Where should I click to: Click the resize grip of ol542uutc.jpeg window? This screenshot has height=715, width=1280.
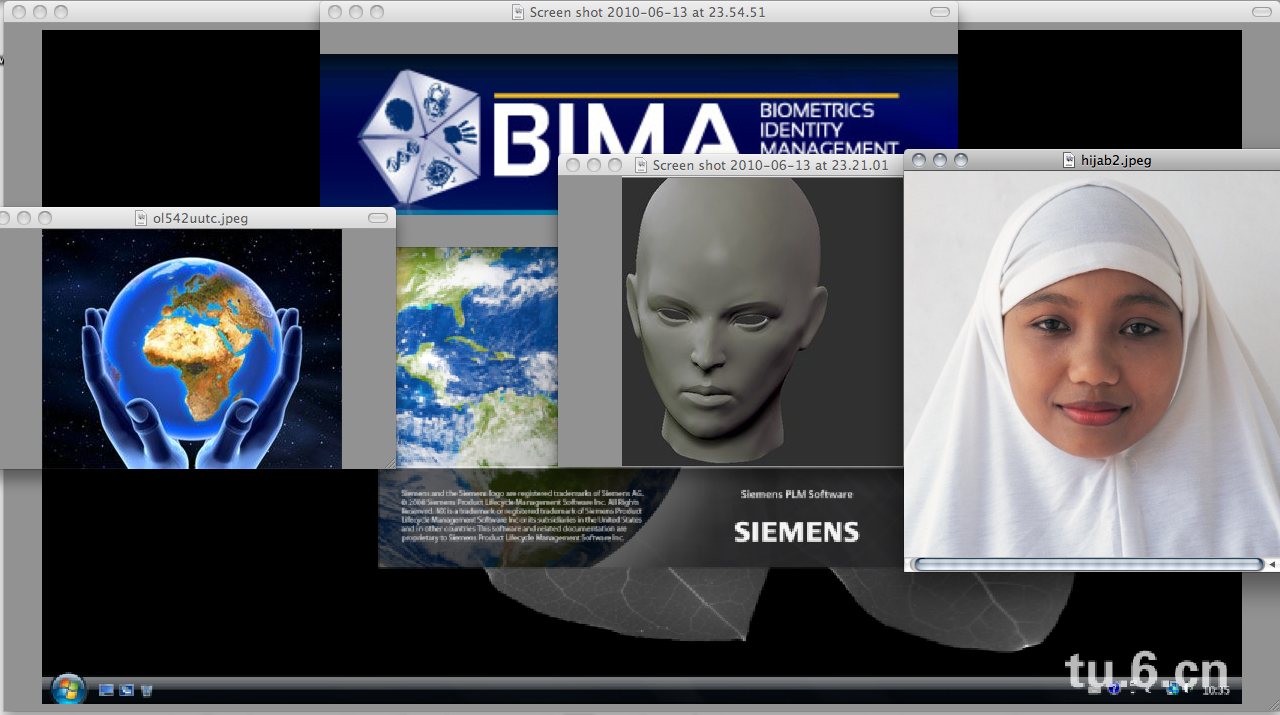pyautogui.click(x=390, y=463)
